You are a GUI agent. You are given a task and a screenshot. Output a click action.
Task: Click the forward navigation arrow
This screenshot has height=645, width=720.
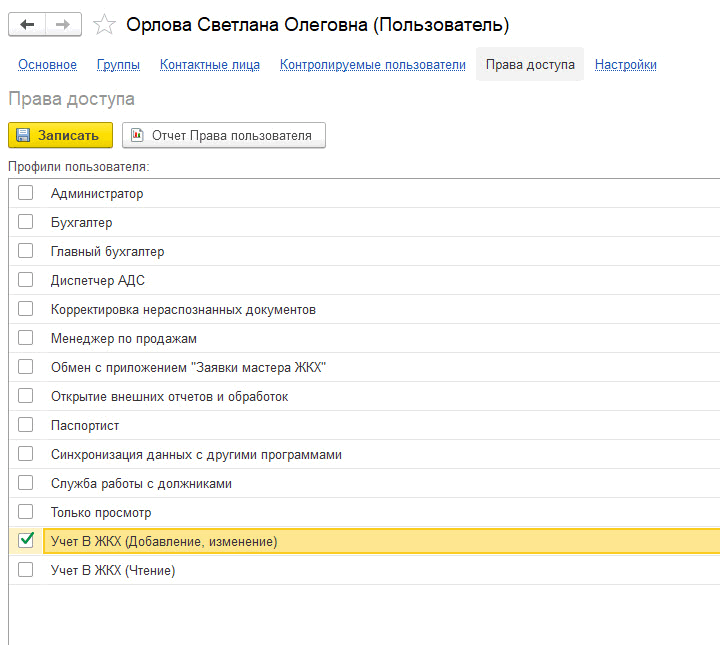pos(63,24)
